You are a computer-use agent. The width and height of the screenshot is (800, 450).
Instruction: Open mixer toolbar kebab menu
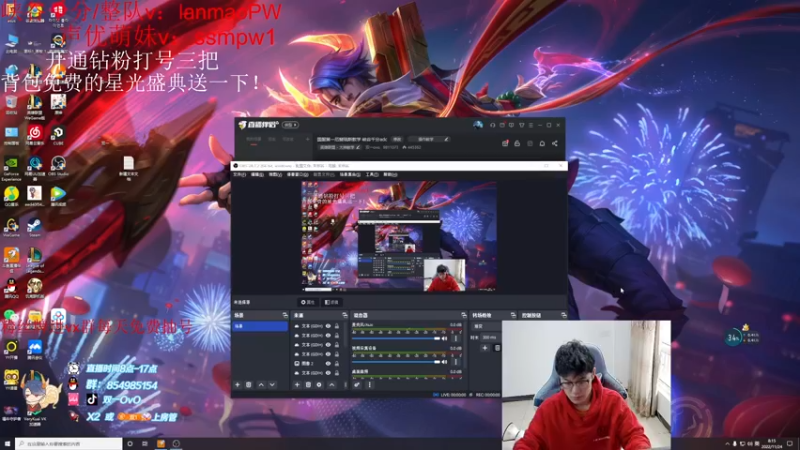click(x=369, y=385)
